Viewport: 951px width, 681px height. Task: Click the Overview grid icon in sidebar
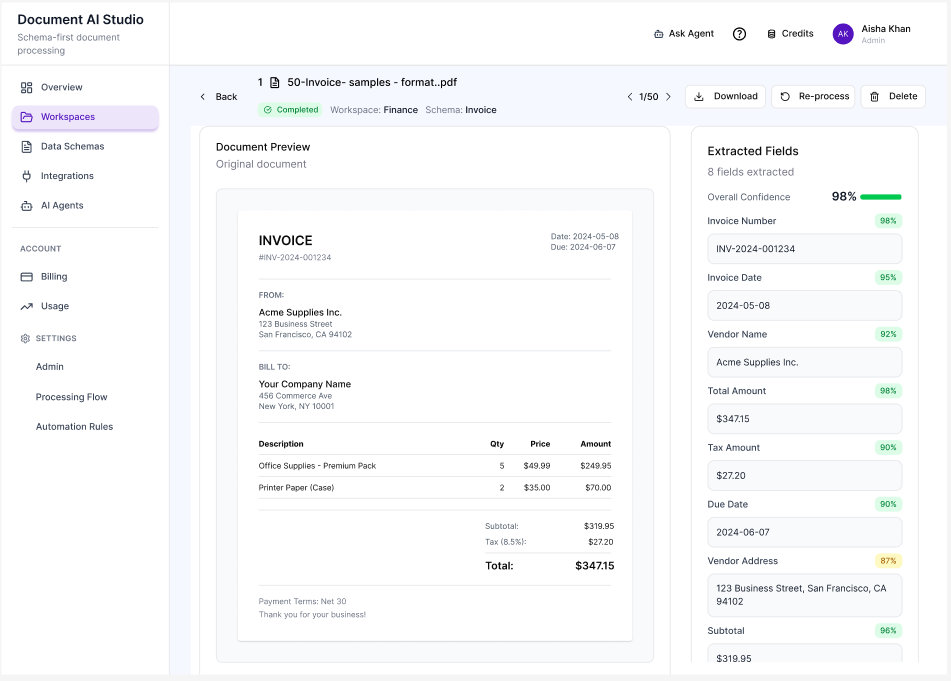[x=26, y=87]
